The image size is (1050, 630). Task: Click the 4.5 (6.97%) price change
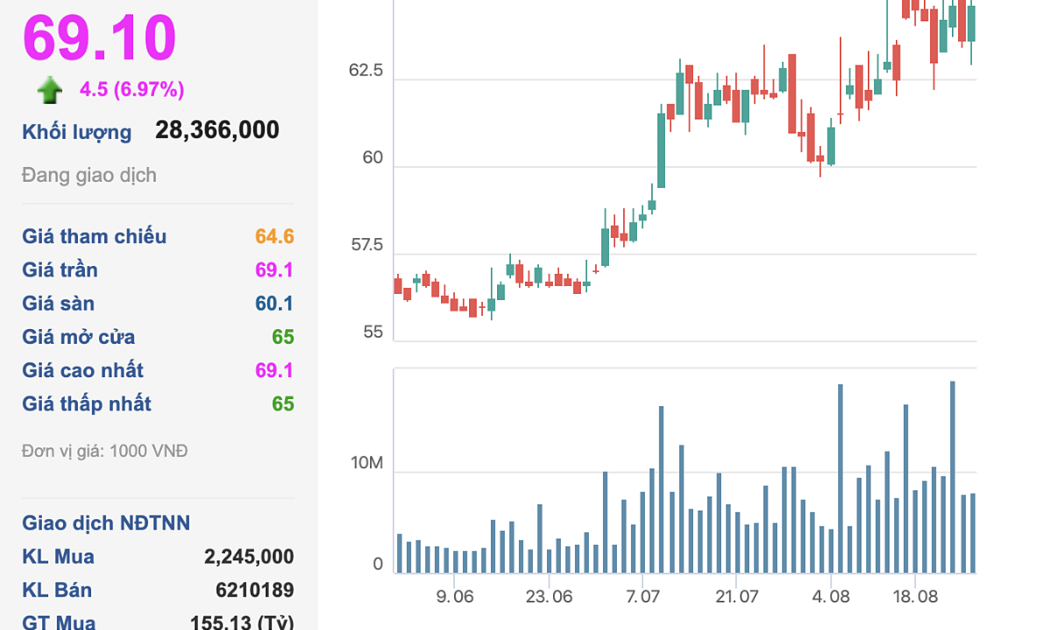(x=132, y=90)
